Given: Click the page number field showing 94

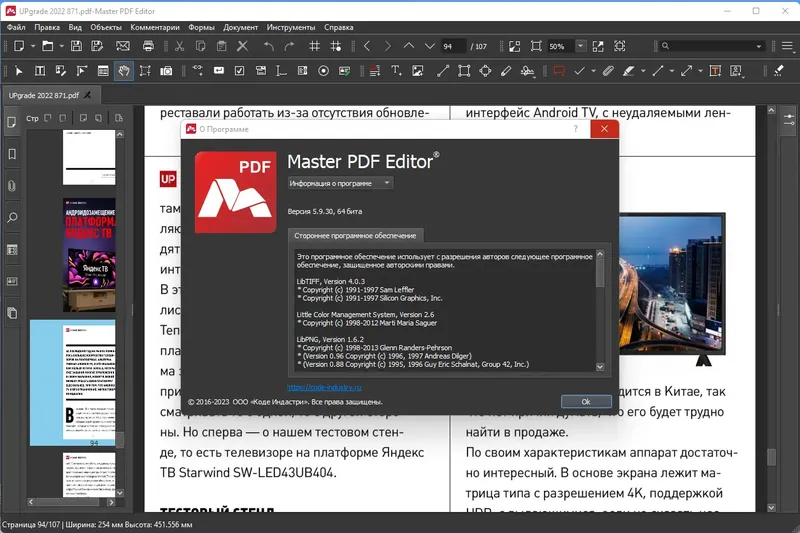Looking at the screenshot, I should click(453, 46).
